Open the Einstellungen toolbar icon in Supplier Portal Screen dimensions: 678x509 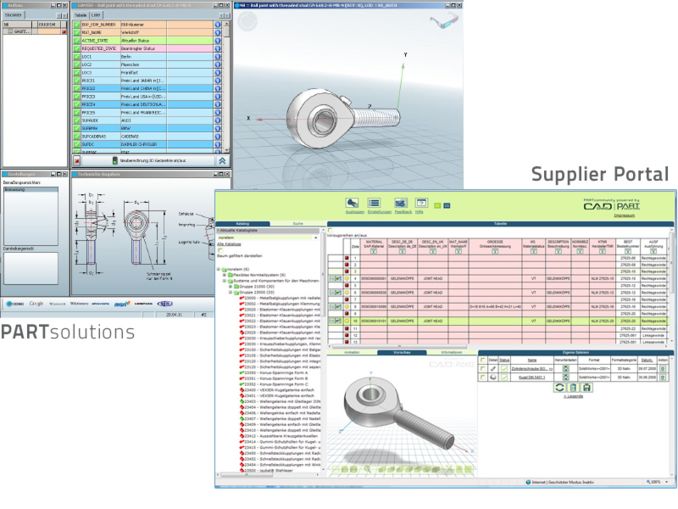(374, 203)
